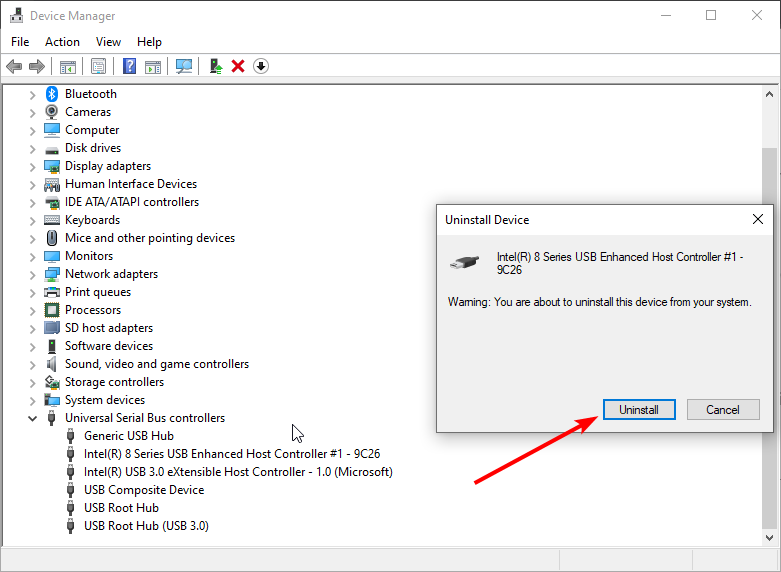Select the plain USB Root Hub entry
The image size is (781, 572).
pos(121,508)
